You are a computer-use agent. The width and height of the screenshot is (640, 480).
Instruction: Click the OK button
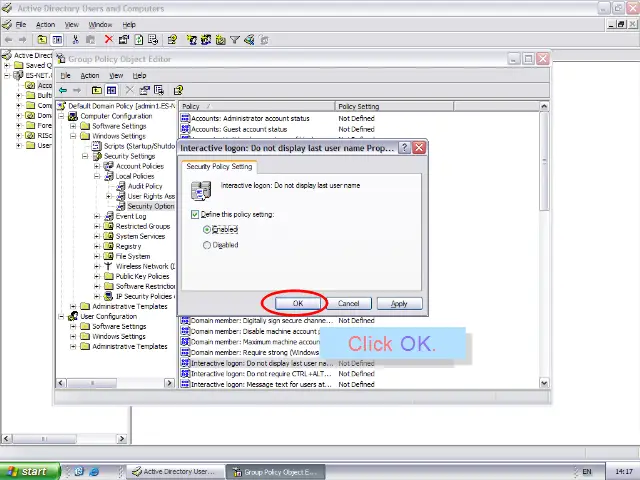[x=298, y=303]
